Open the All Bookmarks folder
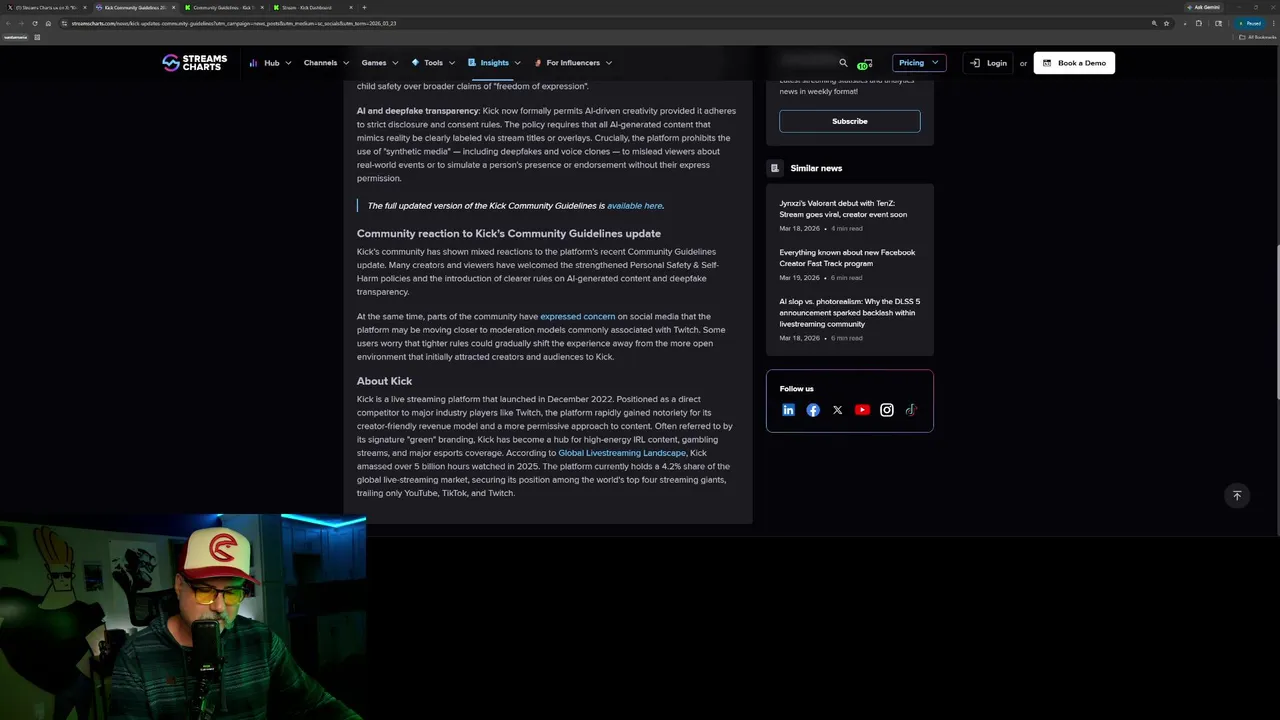This screenshot has height=720, width=1280. 1257,37
